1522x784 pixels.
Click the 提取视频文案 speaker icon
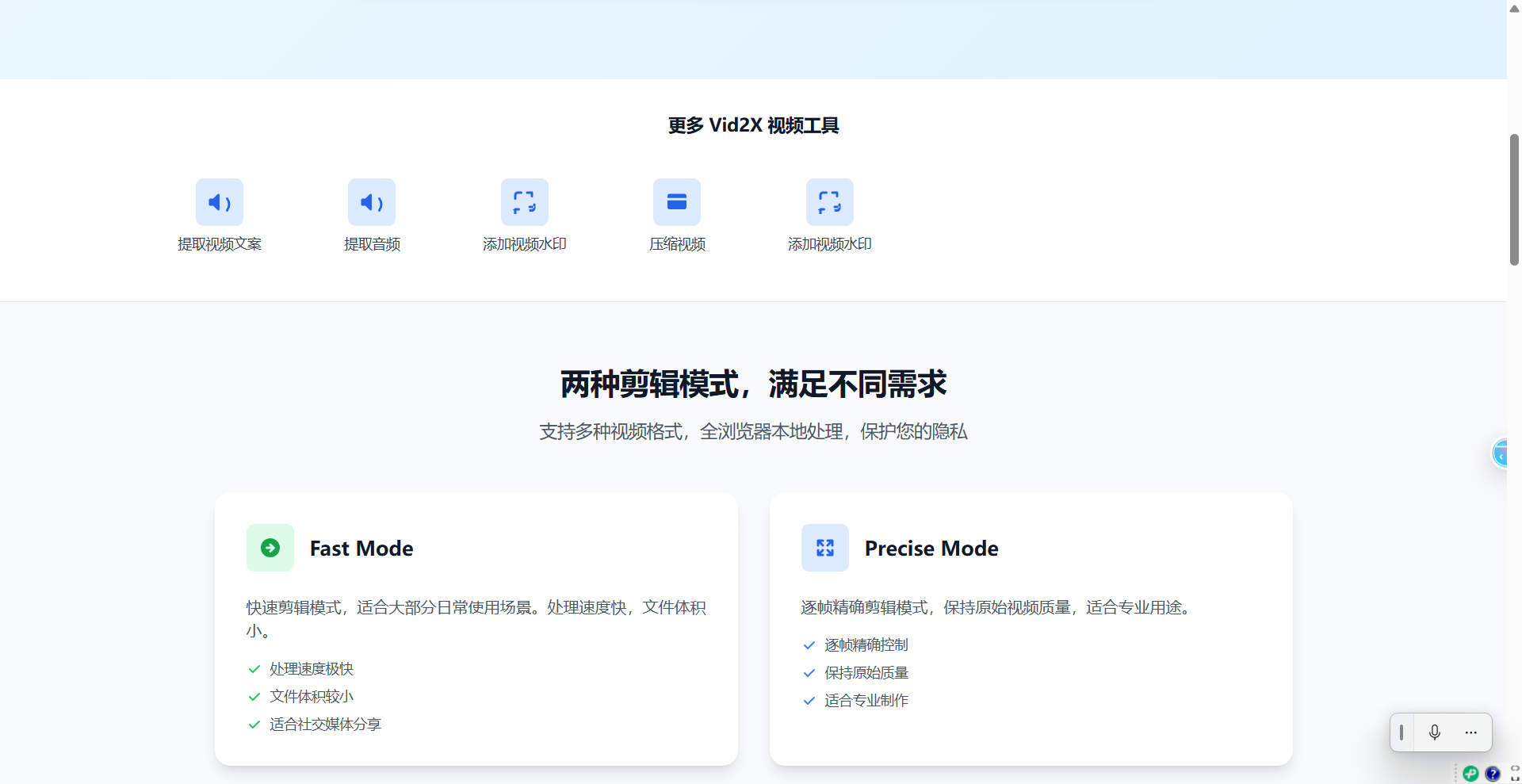[x=219, y=202]
